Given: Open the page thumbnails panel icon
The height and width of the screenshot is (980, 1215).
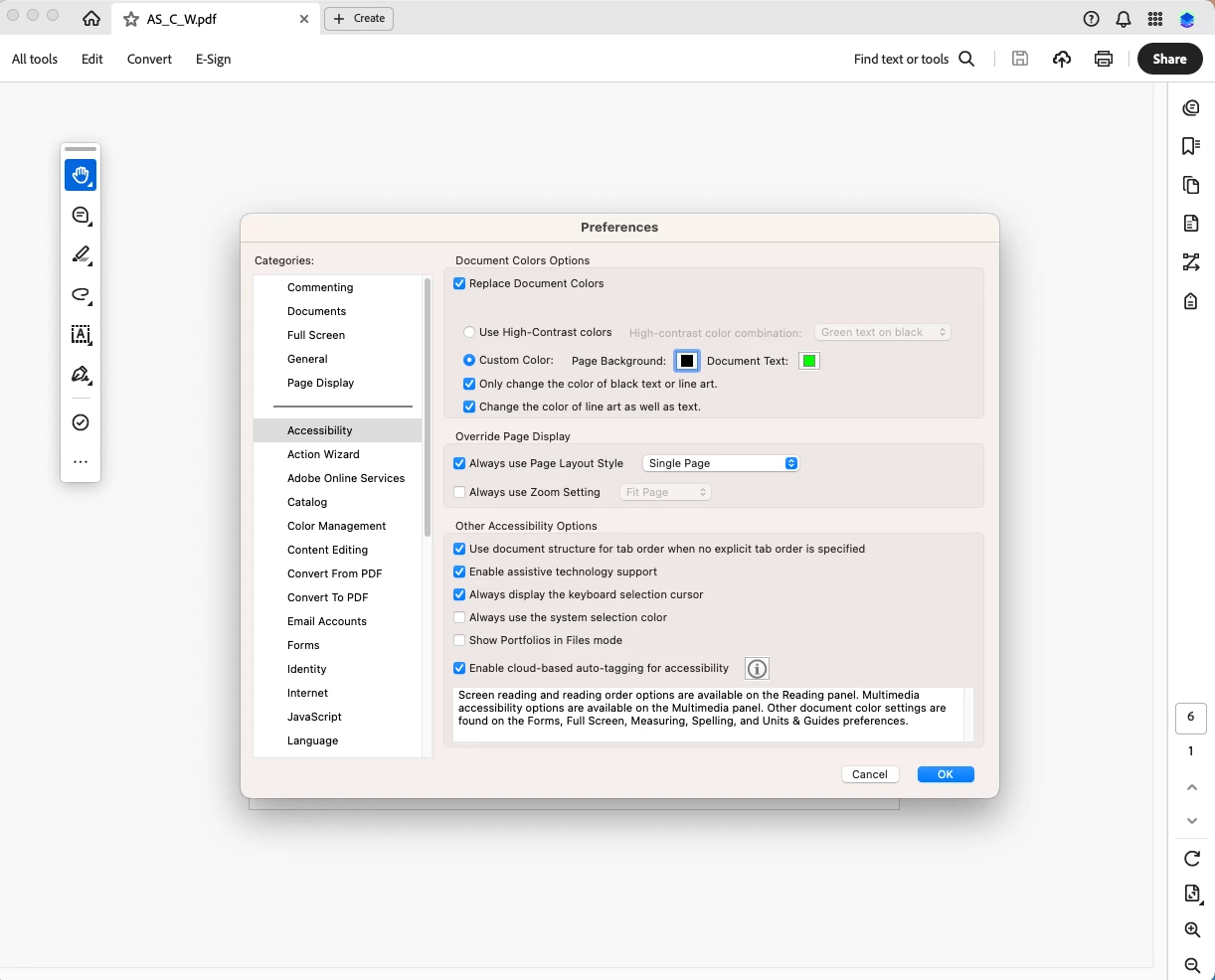Looking at the screenshot, I should click(1191, 185).
